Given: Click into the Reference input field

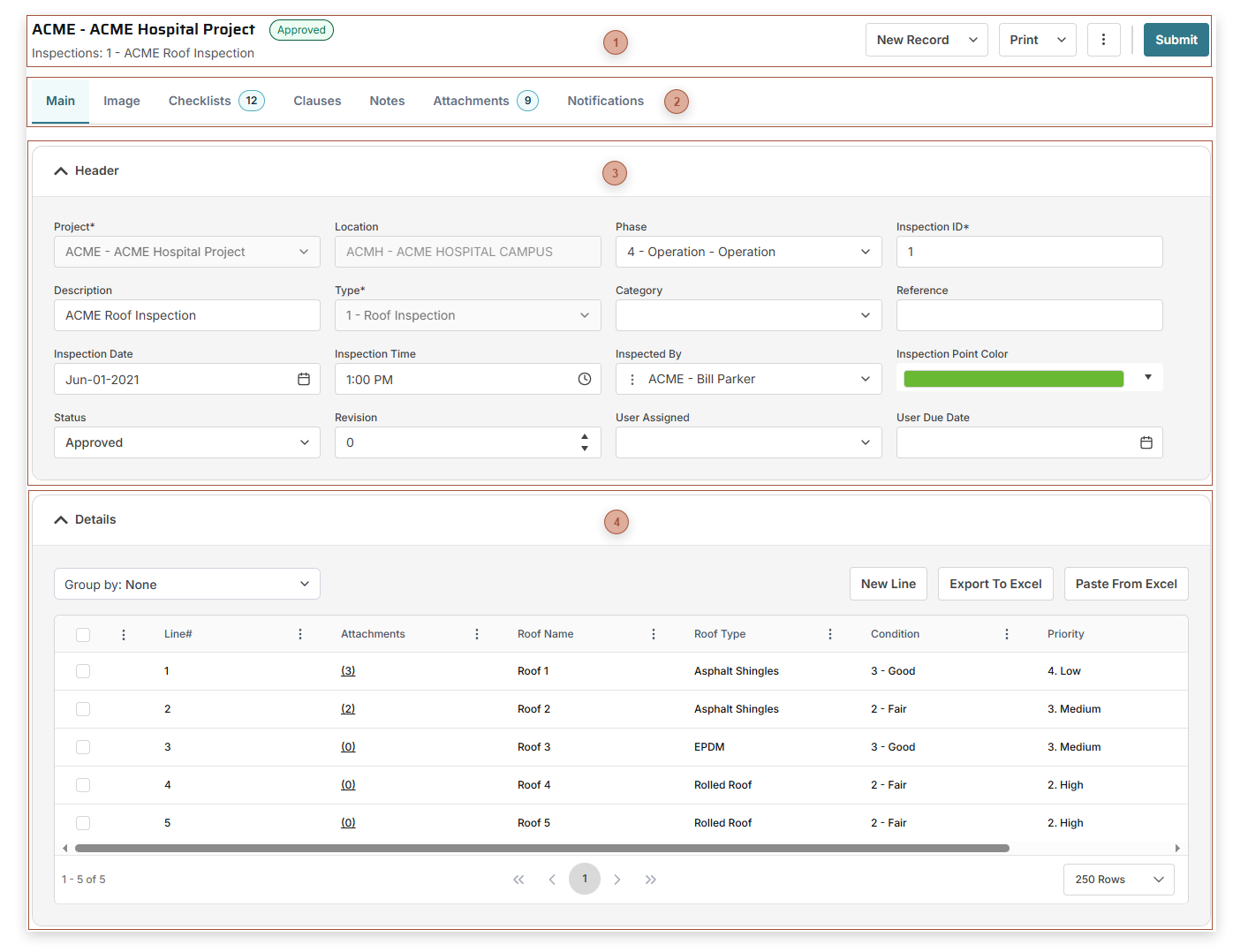Looking at the screenshot, I should click(1029, 315).
